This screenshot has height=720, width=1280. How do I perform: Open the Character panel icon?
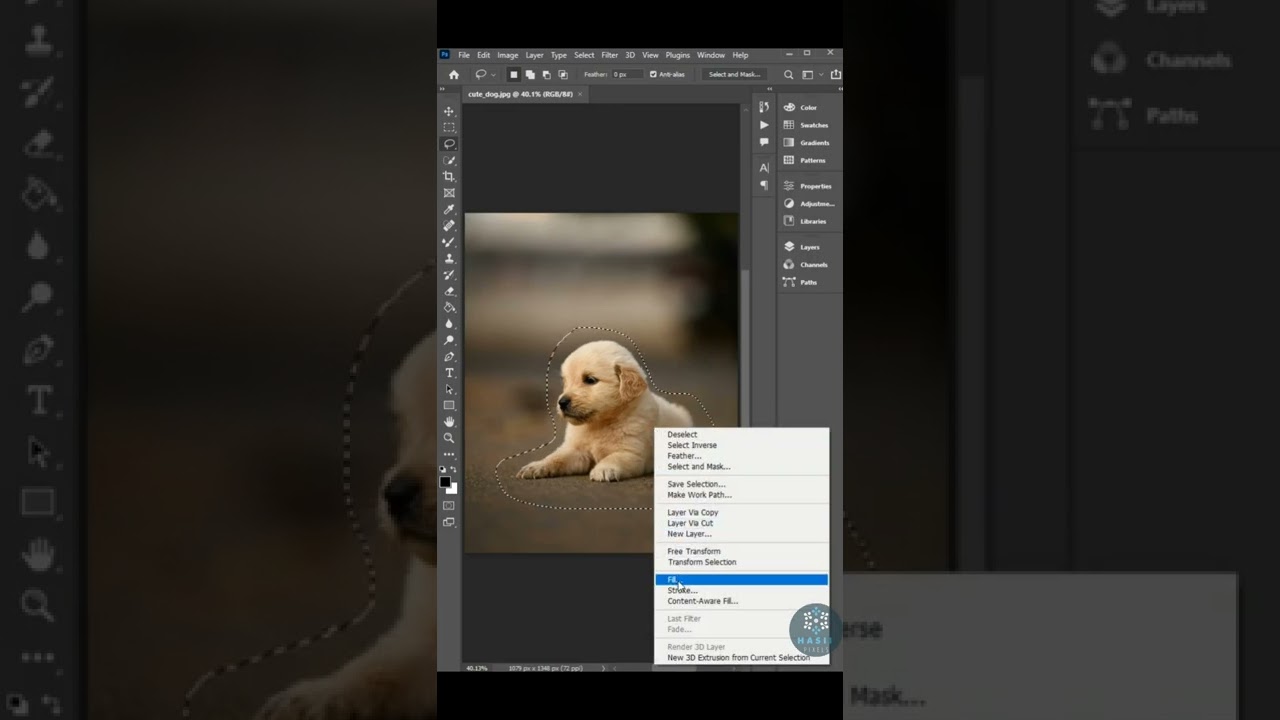click(764, 168)
